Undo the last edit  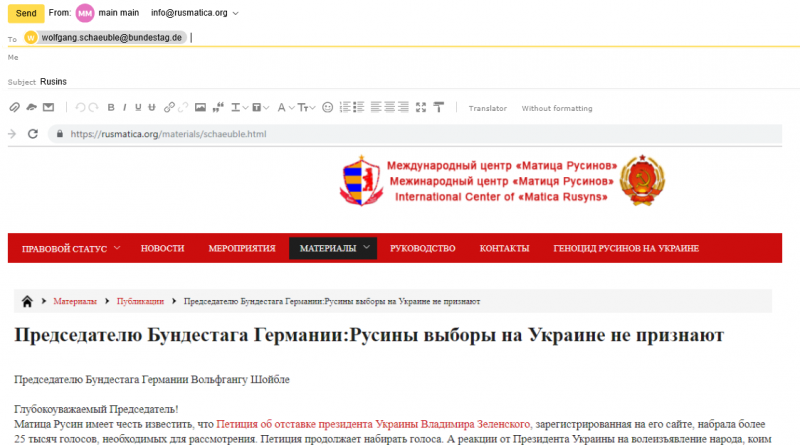click(80, 107)
